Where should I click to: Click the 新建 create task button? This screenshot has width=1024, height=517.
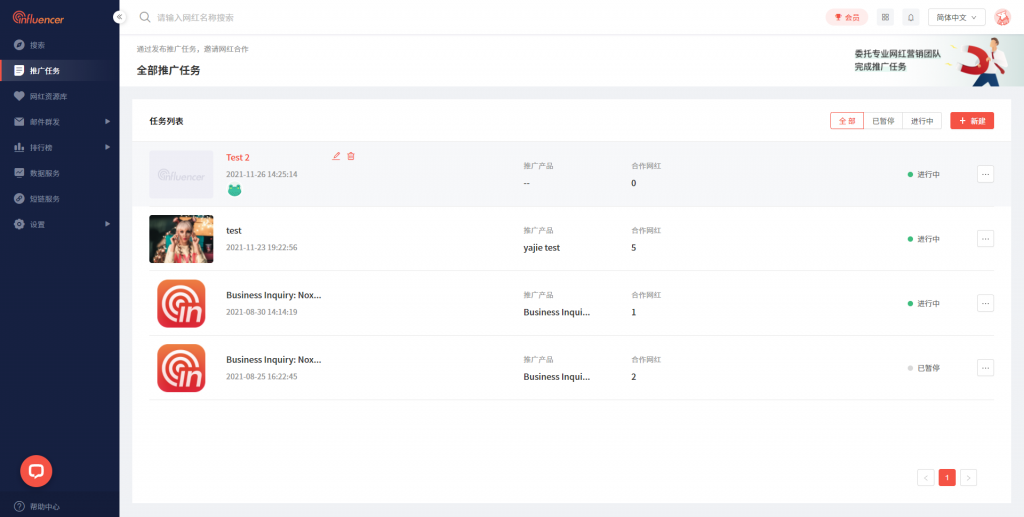click(x=972, y=121)
